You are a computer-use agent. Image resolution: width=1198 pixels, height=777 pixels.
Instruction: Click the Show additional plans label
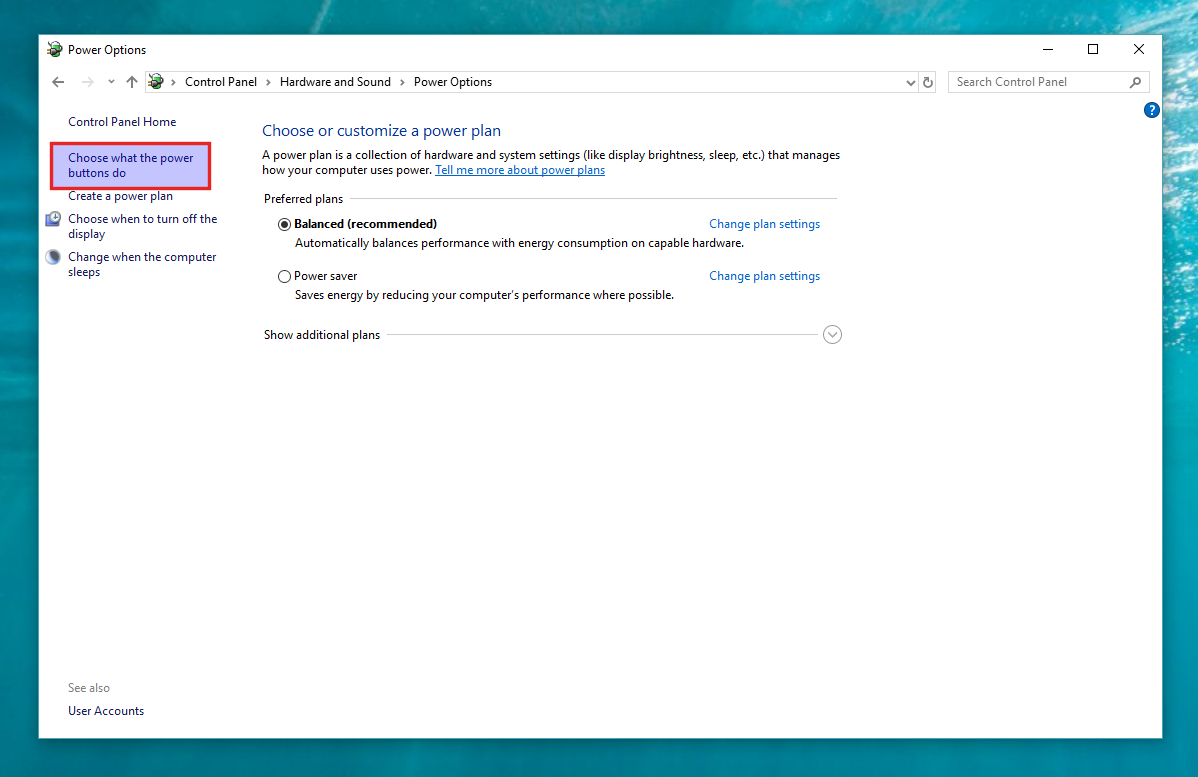pyautogui.click(x=322, y=335)
